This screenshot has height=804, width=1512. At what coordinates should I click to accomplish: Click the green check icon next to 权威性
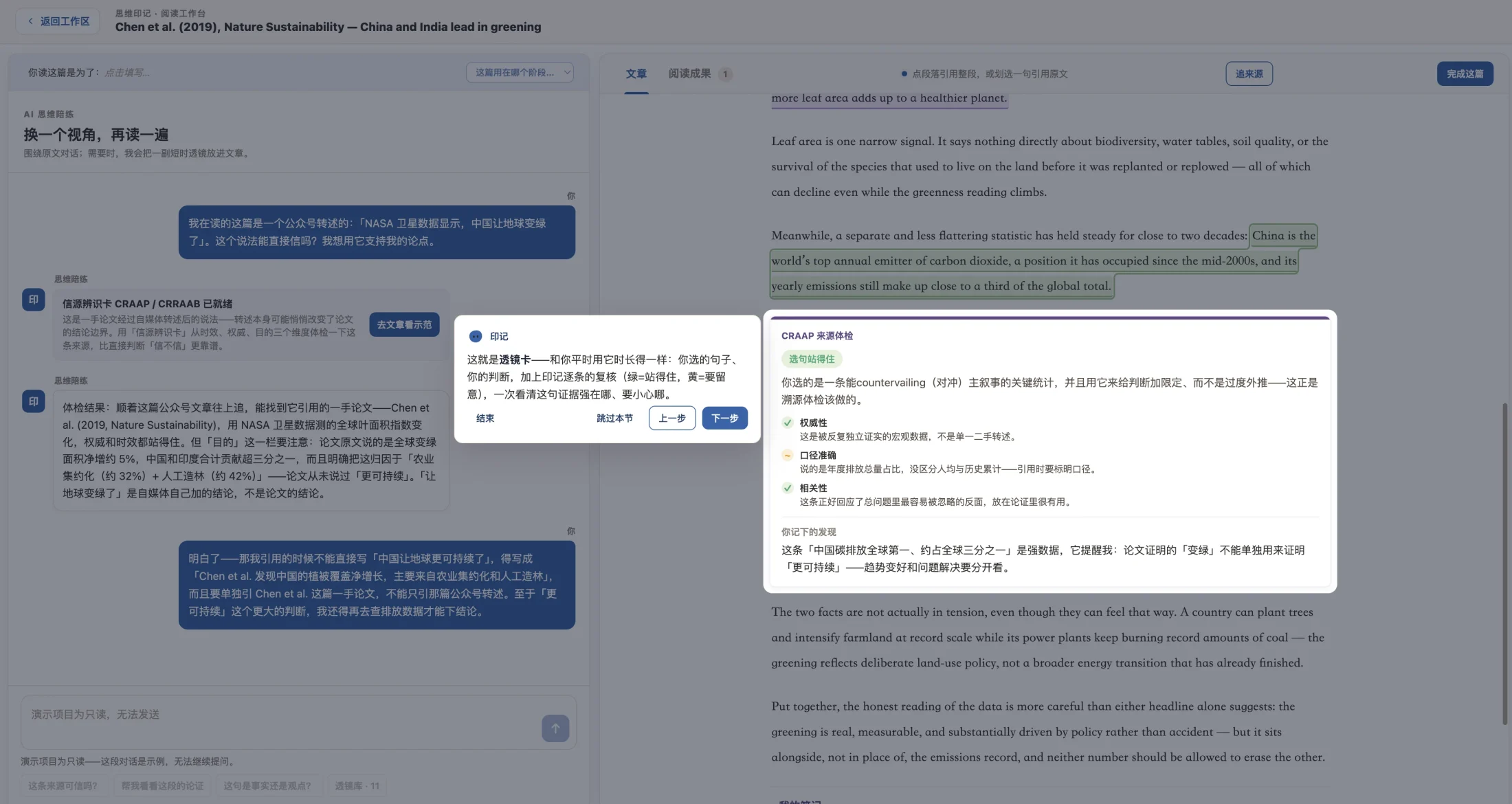pos(788,423)
